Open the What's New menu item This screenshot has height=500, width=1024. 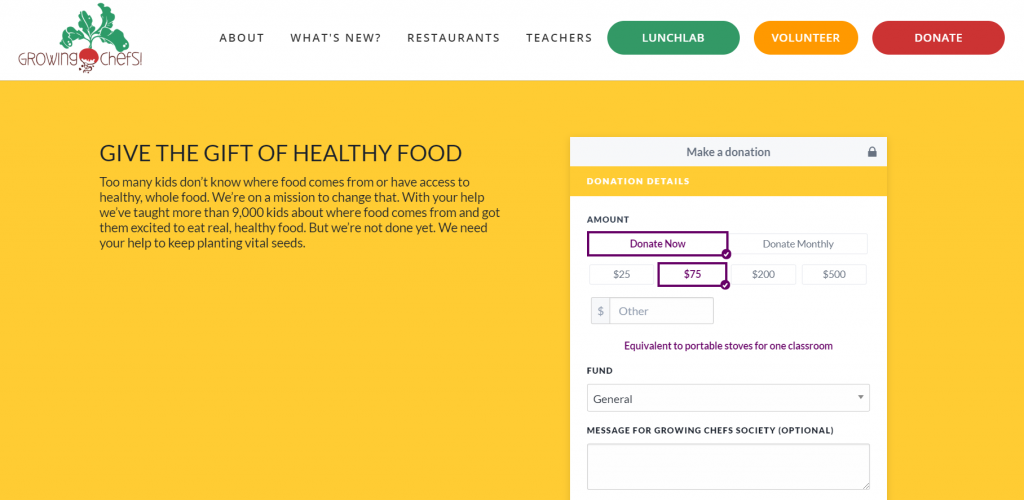pos(336,38)
